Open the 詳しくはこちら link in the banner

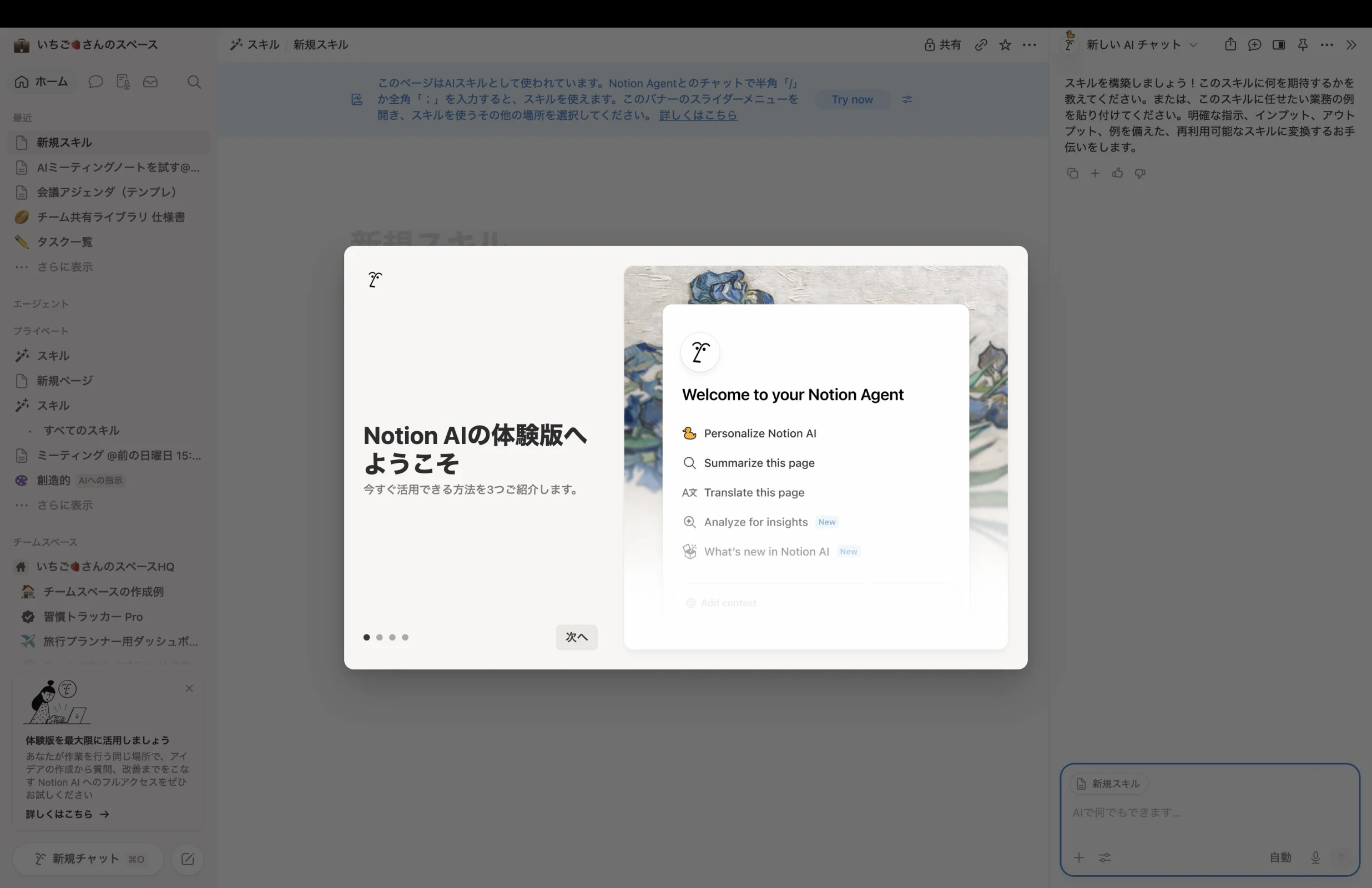coord(698,115)
